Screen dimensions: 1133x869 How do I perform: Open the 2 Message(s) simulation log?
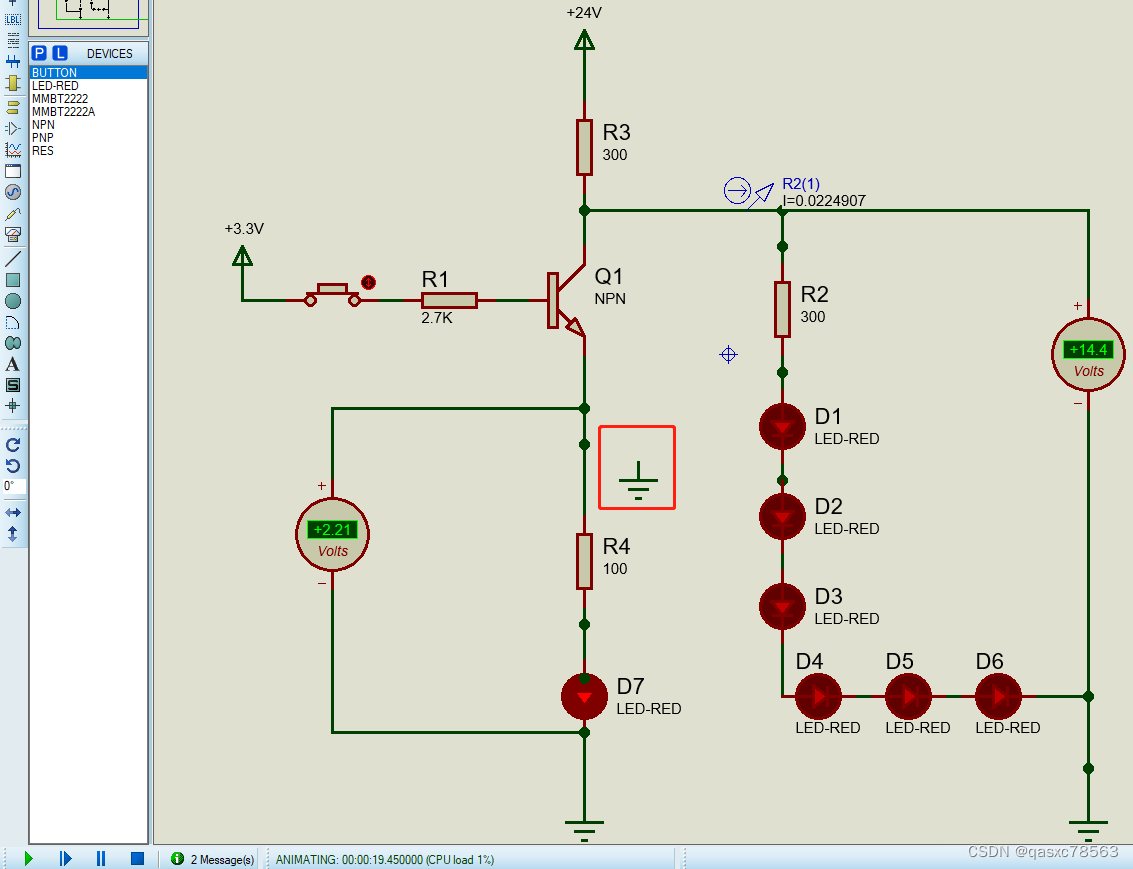coord(222,860)
